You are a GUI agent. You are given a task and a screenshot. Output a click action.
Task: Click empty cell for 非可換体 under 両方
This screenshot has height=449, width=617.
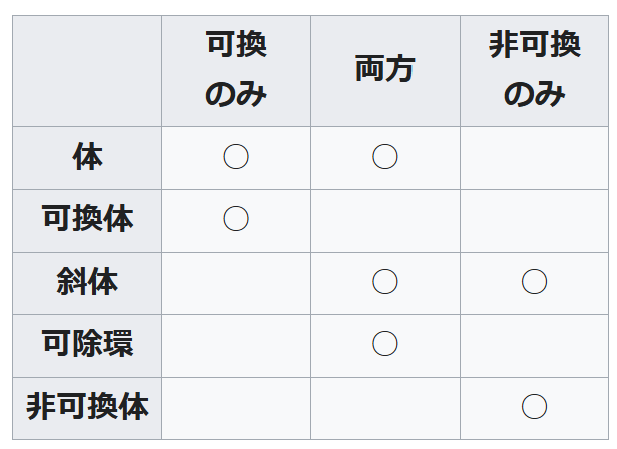(x=385, y=407)
